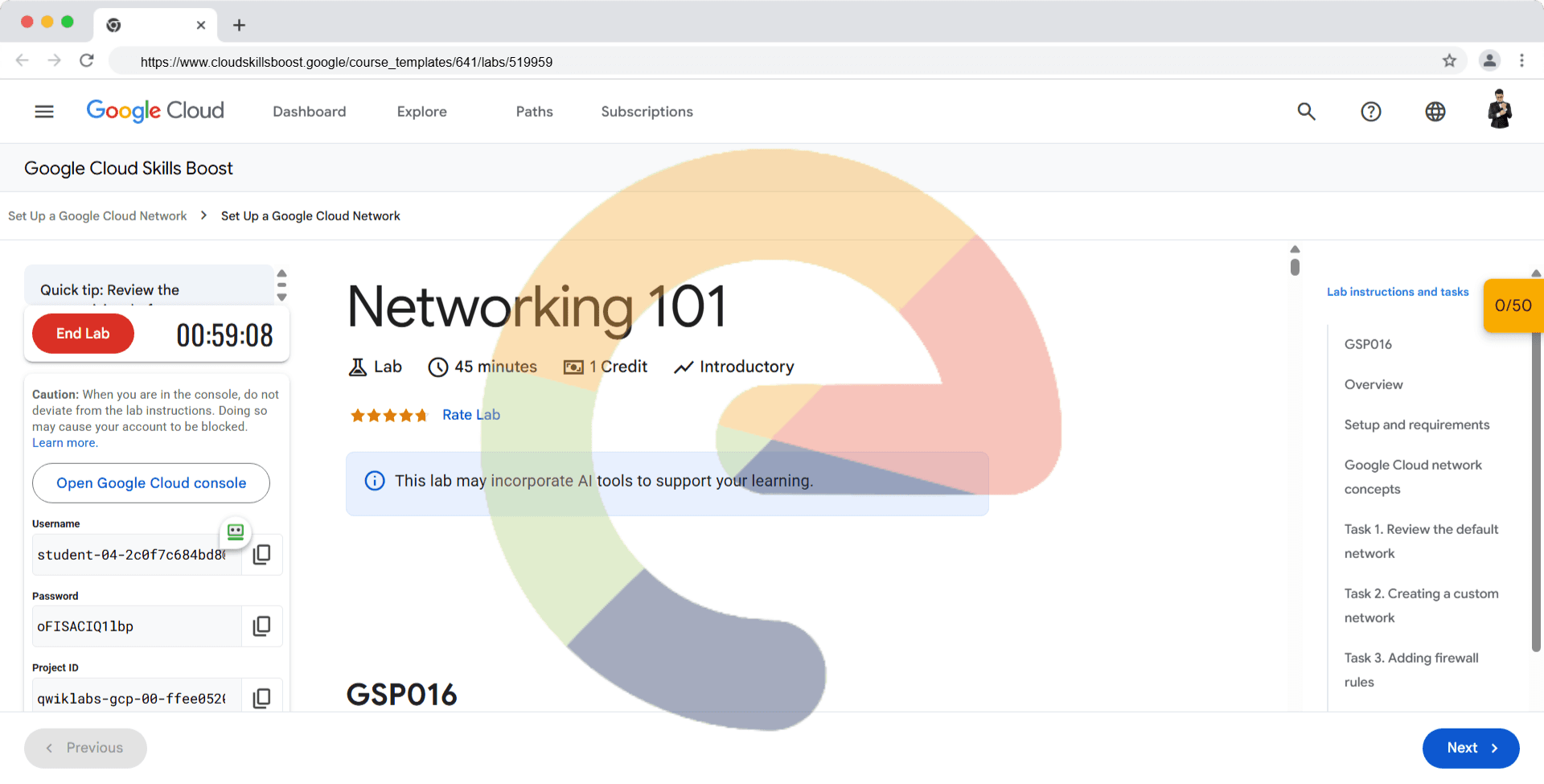1544x784 pixels.
Task: Open the hamburger navigation menu
Action: [44, 112]
